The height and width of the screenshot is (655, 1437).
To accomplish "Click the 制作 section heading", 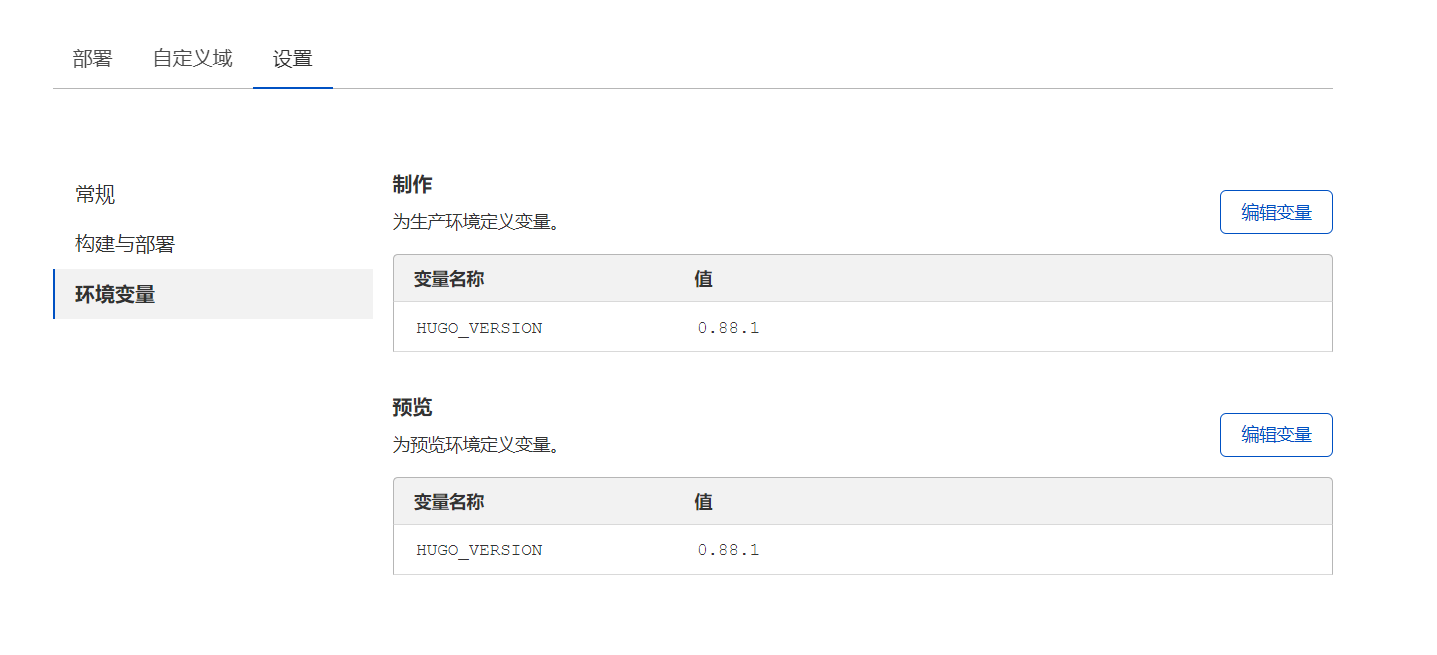I will [x=412, y=185].
